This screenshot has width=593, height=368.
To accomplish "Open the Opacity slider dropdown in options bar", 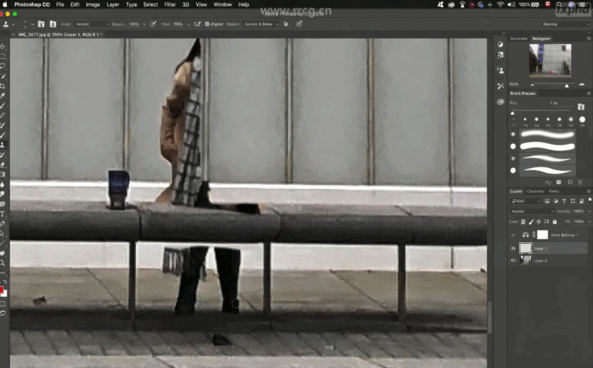I will click(144, 24).
